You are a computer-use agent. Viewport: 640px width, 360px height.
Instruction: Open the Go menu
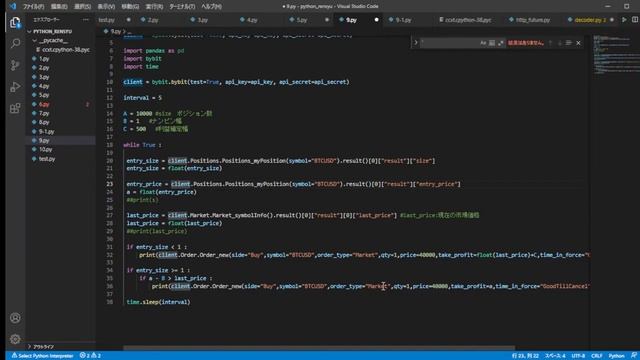pyautogui.click(x=130, y=7)
